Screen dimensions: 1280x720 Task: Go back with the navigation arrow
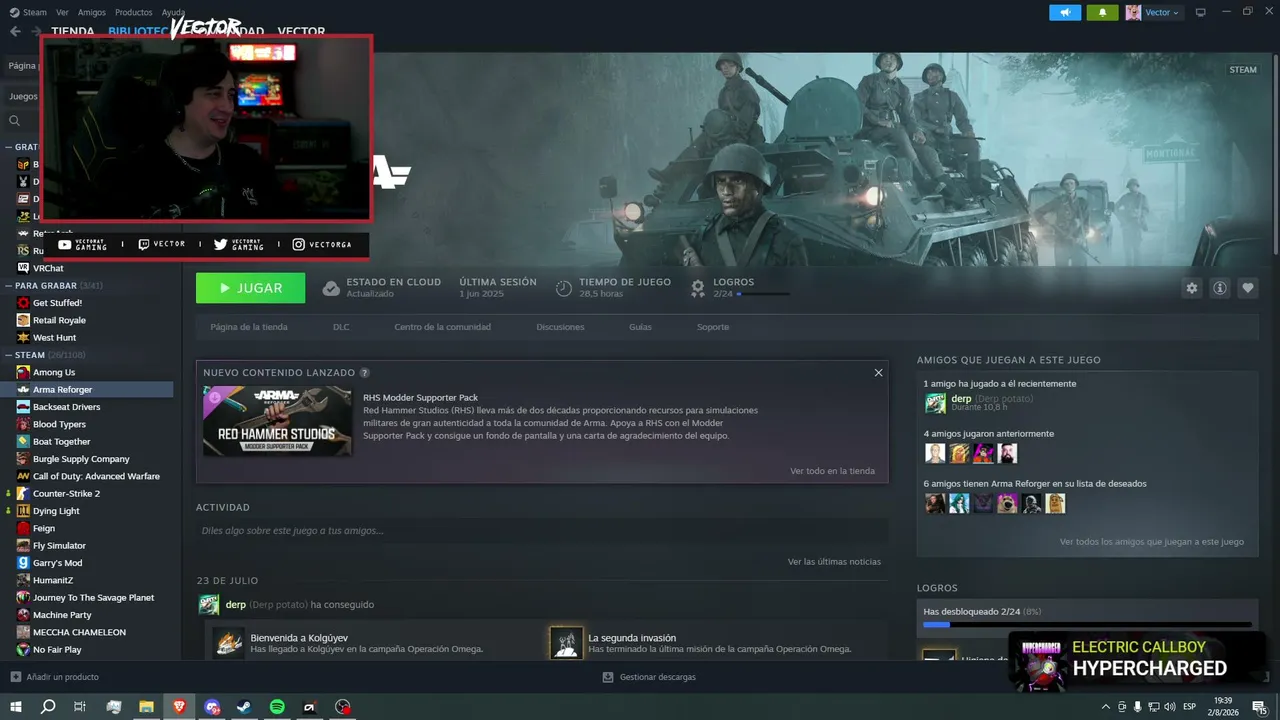click(x=15, y=31)
